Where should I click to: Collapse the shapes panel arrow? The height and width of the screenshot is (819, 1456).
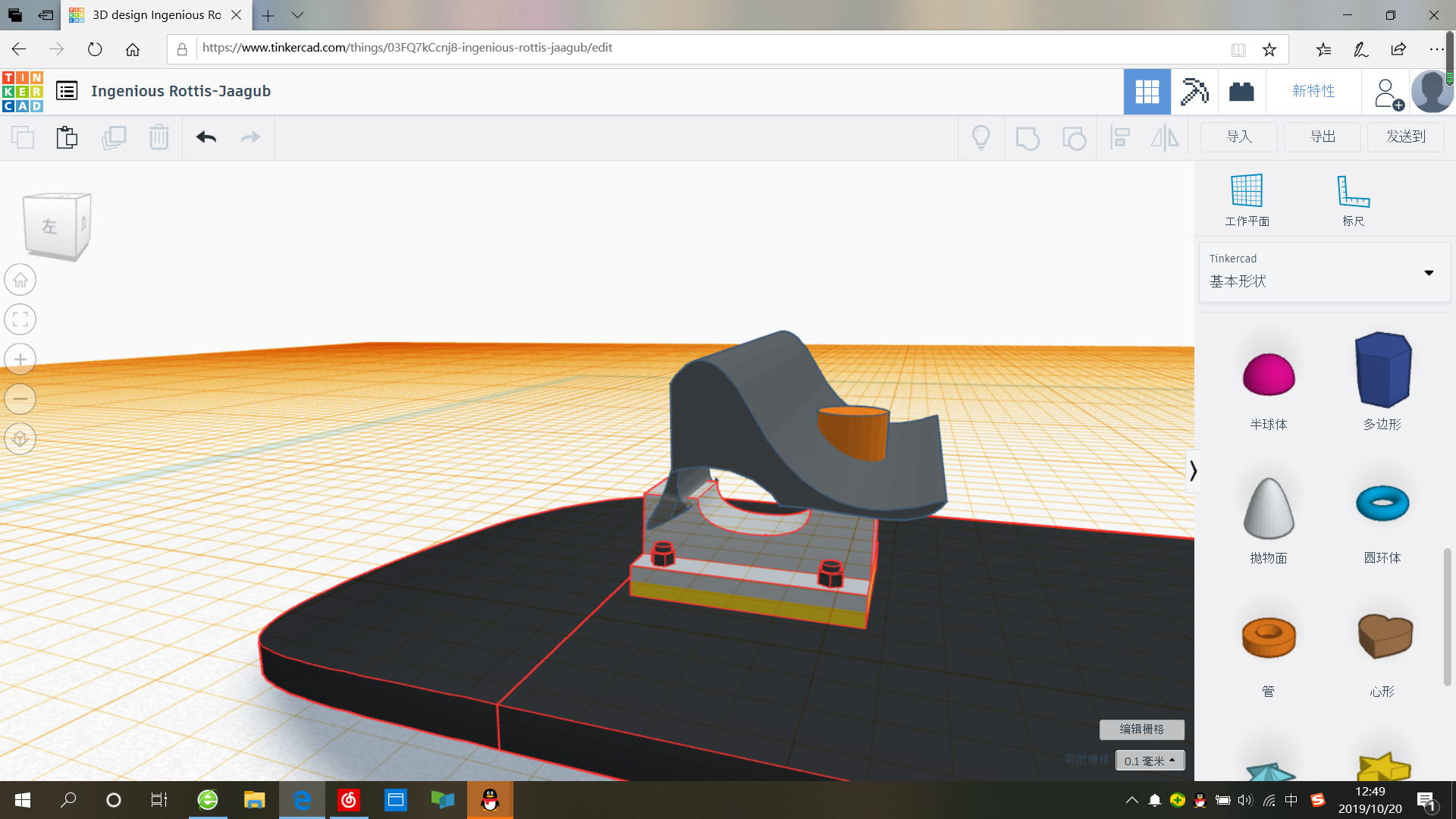[1193, 471]
